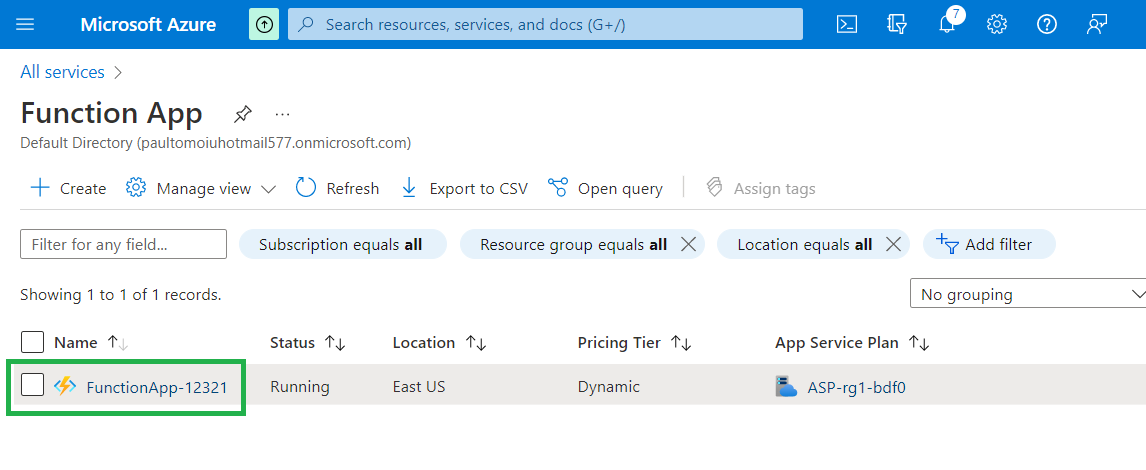The image size is (1146, 470).
Task: Export the list to CSV
Action: 464,189
